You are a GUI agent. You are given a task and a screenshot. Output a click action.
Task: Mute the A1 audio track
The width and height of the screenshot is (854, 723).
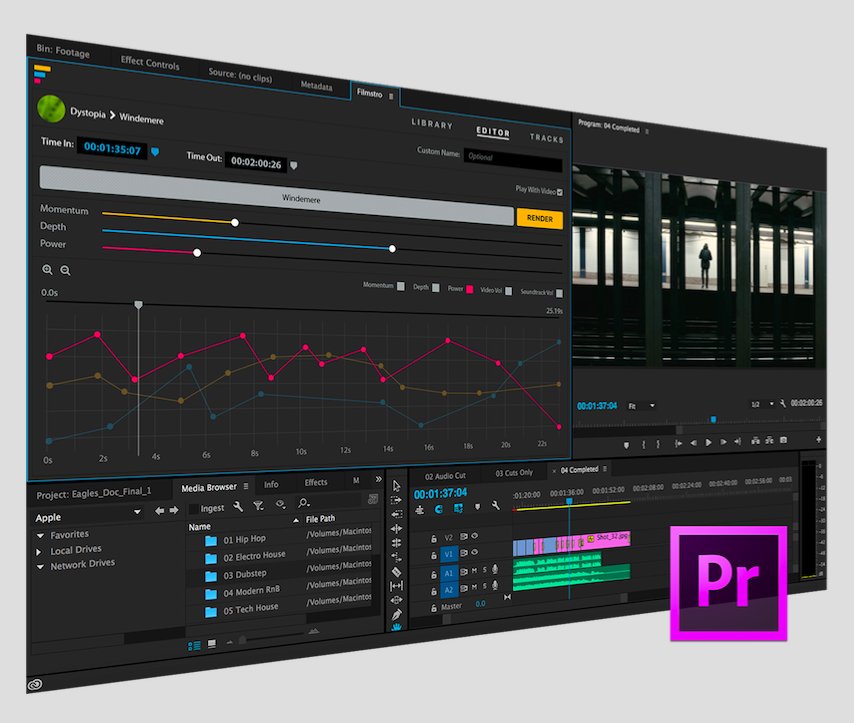(474, 570)
